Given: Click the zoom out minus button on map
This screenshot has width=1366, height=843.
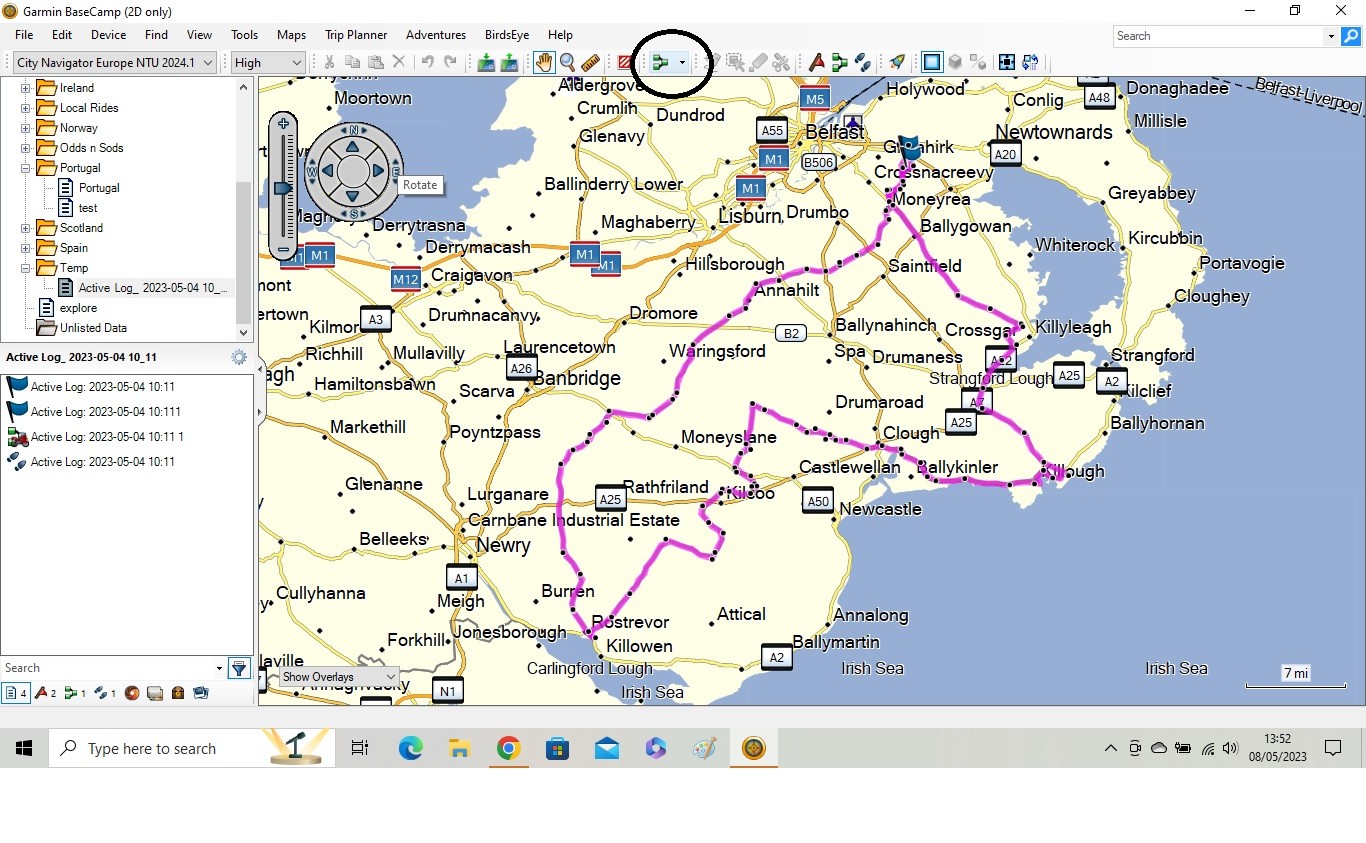Looking at the screenshot, I should [284, 250].
